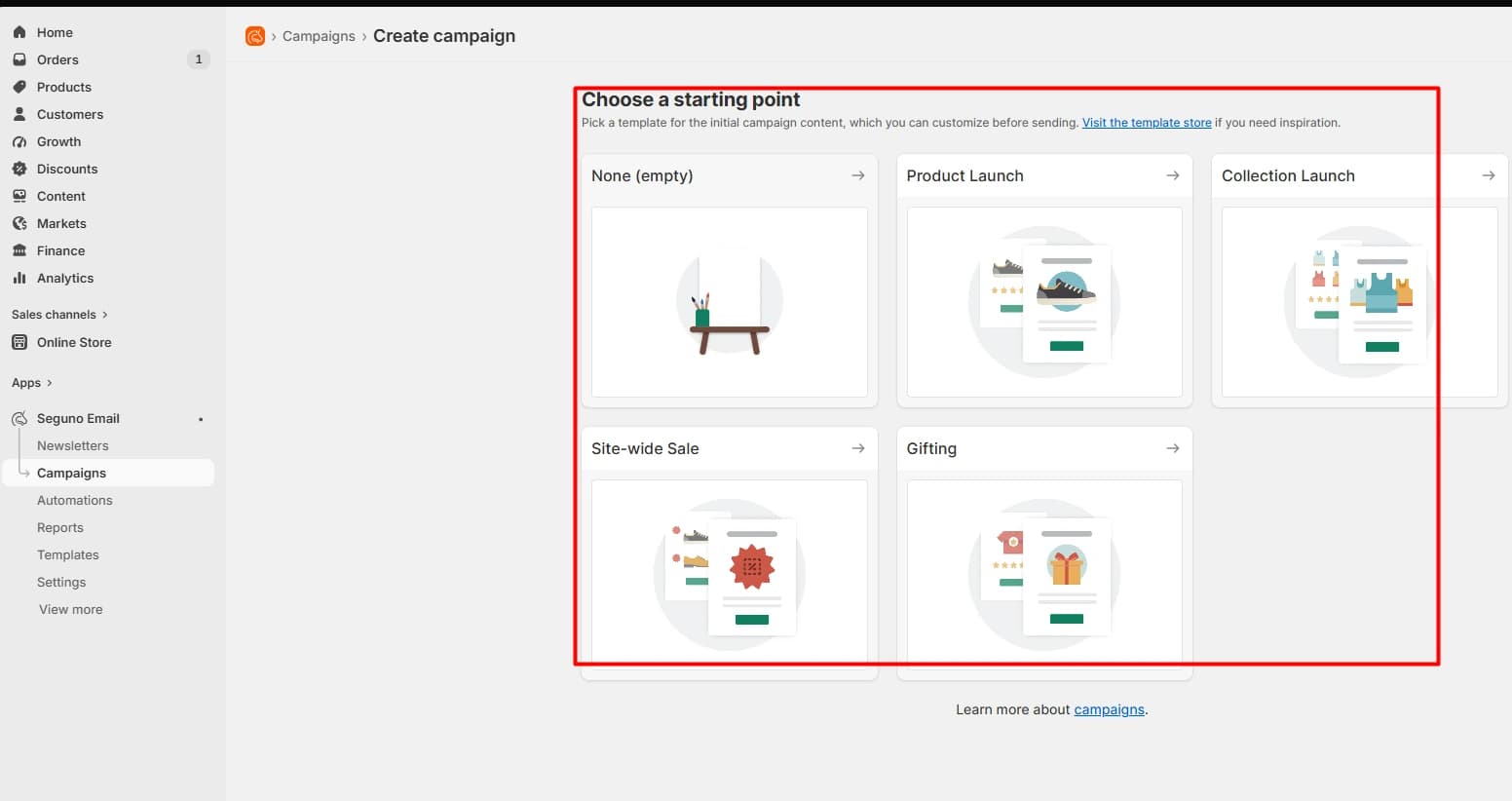Select the Customers person icon
The width and height of the screenshot is (1512, 801).
click(x=19, y=114)
